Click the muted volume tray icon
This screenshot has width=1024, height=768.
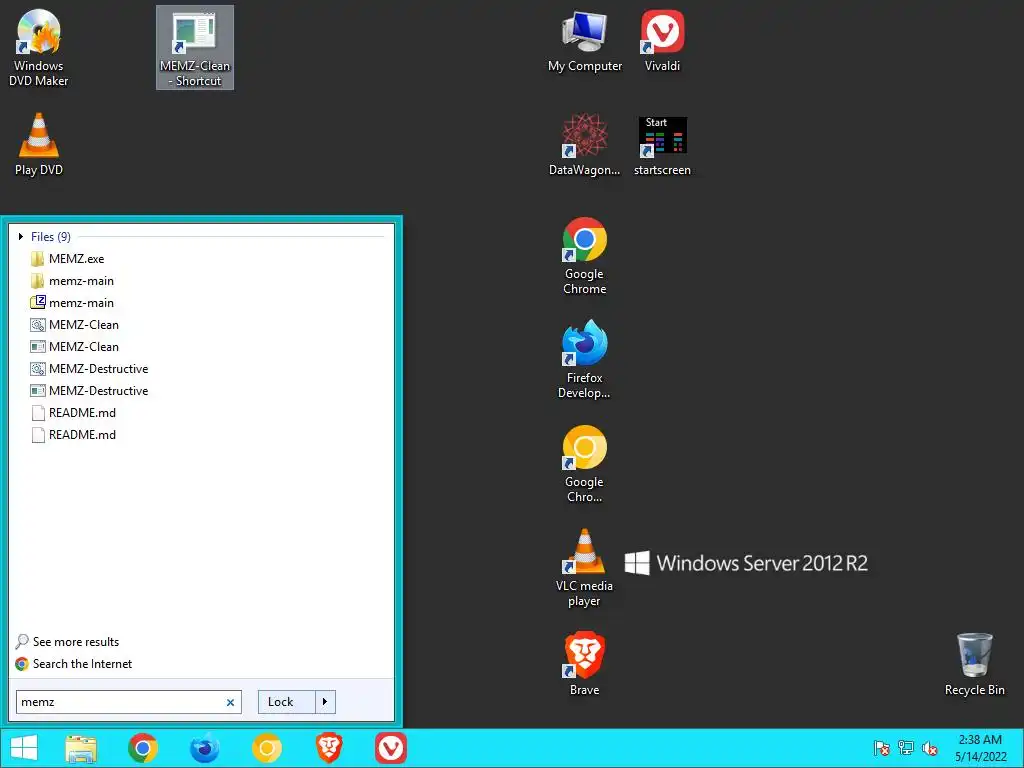(x=930, y=748)
